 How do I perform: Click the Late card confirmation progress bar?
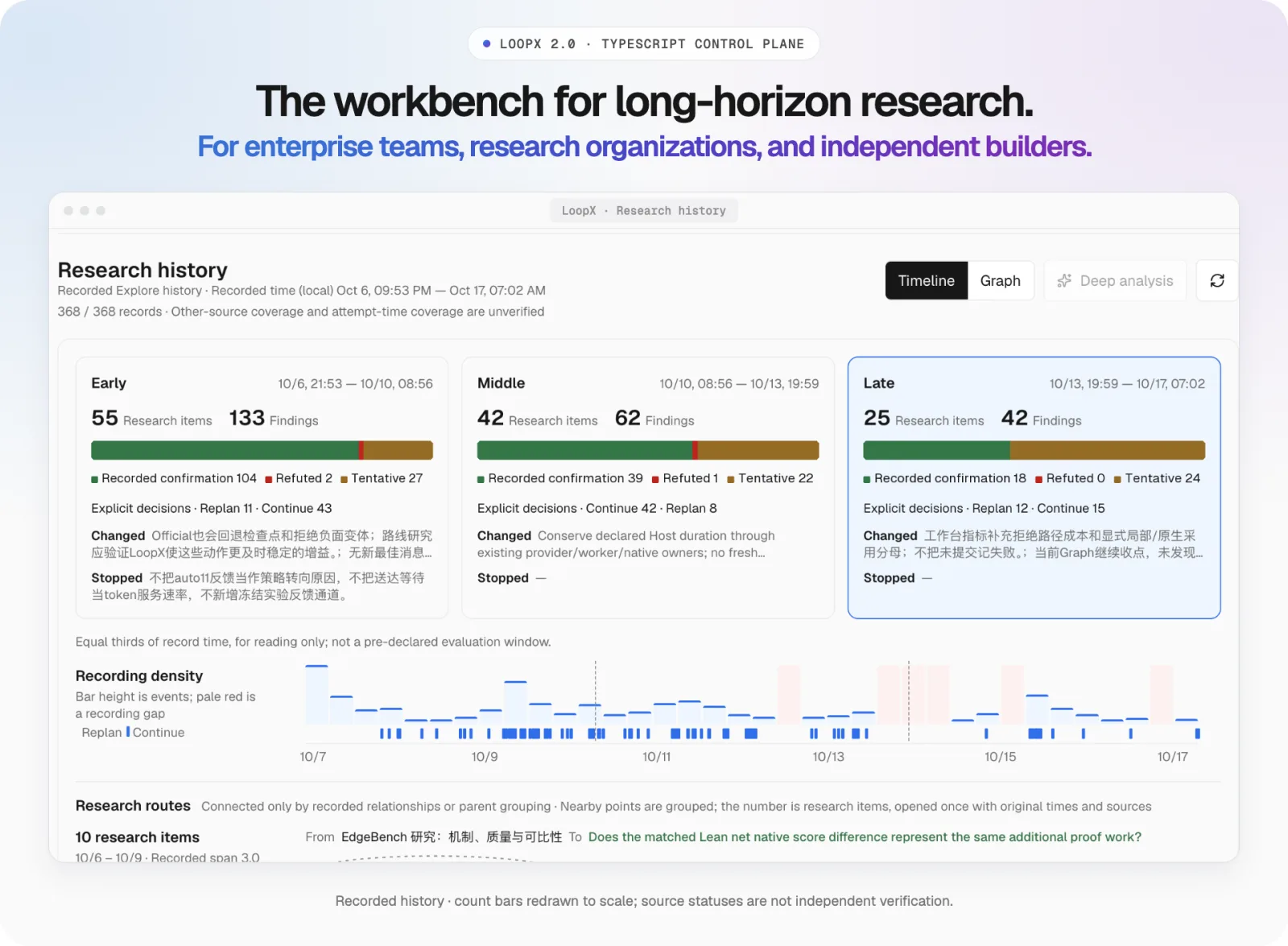click(1034, 450)
